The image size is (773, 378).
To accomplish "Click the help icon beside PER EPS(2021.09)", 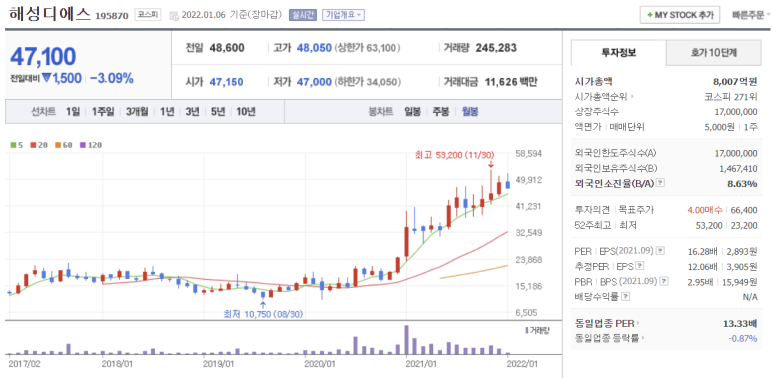I will (x=661, y=251).
